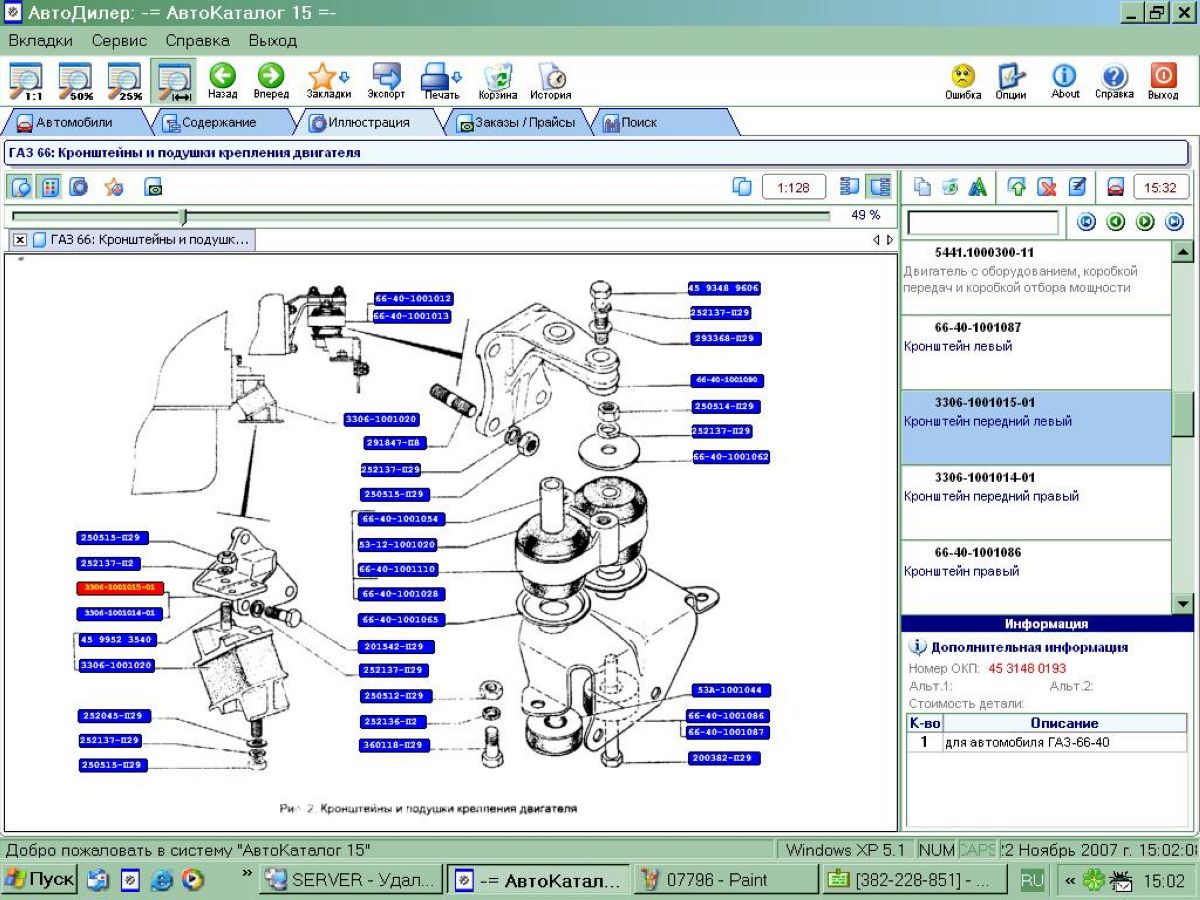
Task: Click red label 3306-1001015-01 on illustration
Action: [x=118, y=587]
